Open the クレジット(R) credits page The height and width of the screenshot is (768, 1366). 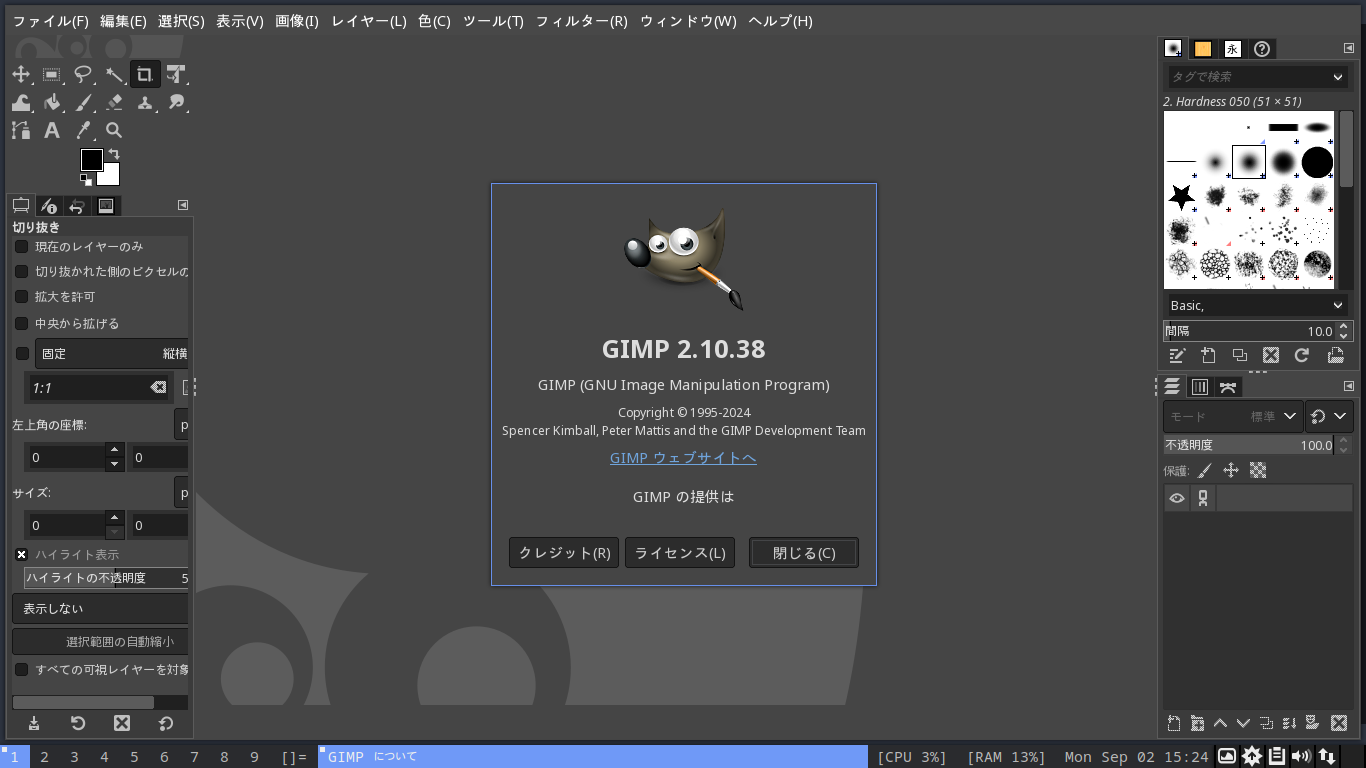(x=564, y=553)
